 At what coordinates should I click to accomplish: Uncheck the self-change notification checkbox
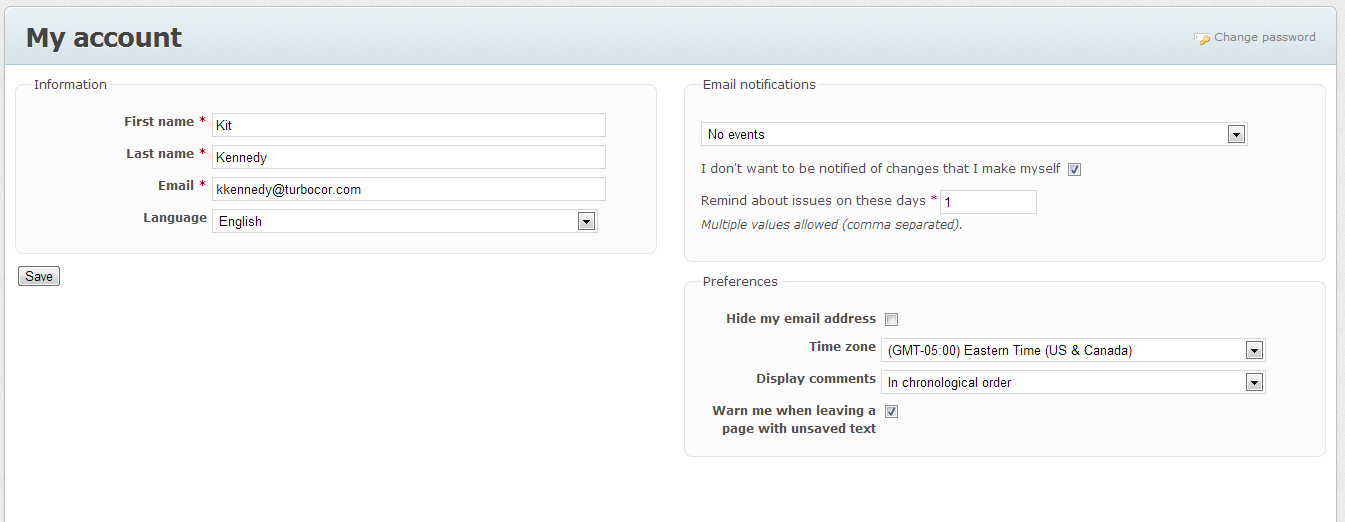[1074, 169]
